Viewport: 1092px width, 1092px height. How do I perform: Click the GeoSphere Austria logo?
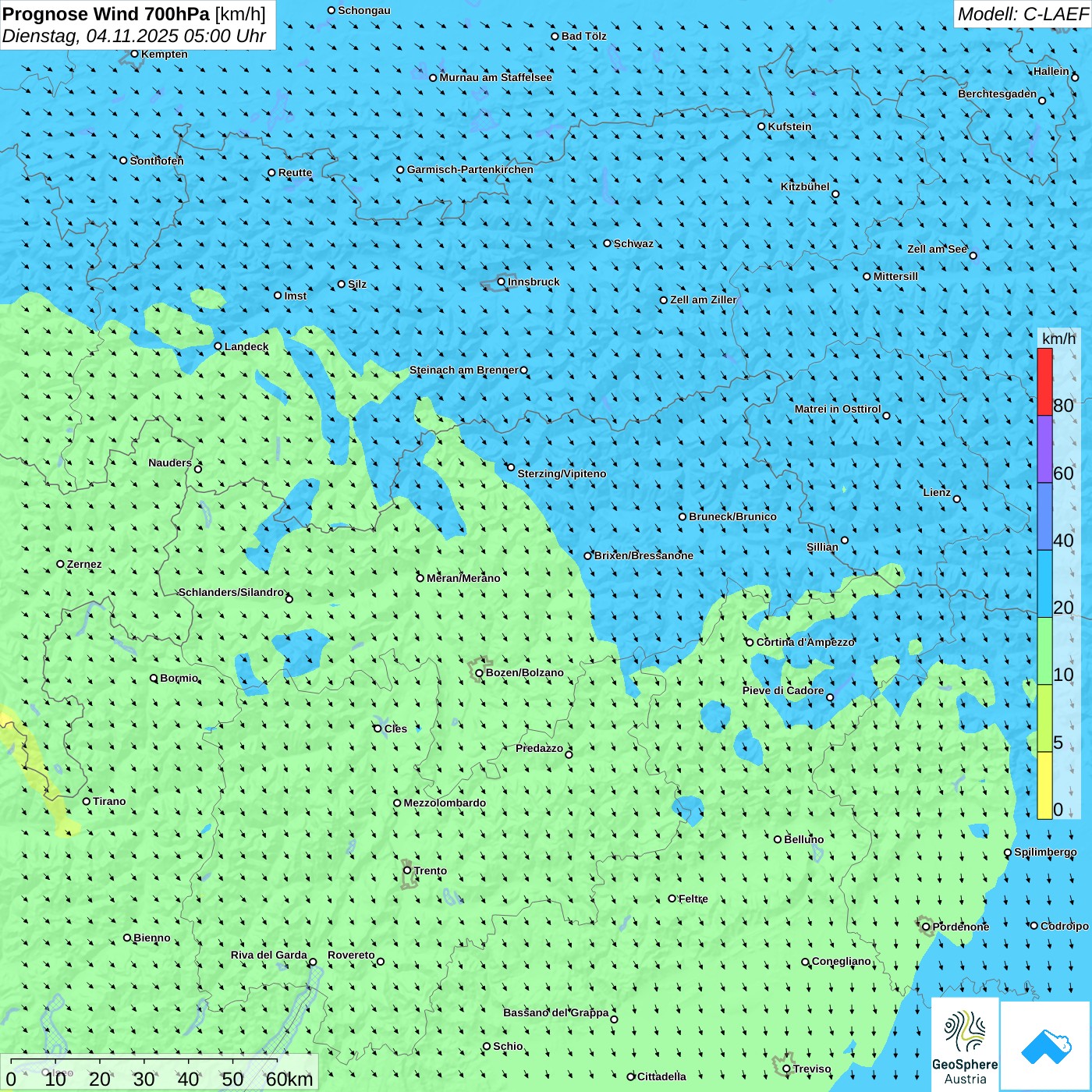point(965,1044)
